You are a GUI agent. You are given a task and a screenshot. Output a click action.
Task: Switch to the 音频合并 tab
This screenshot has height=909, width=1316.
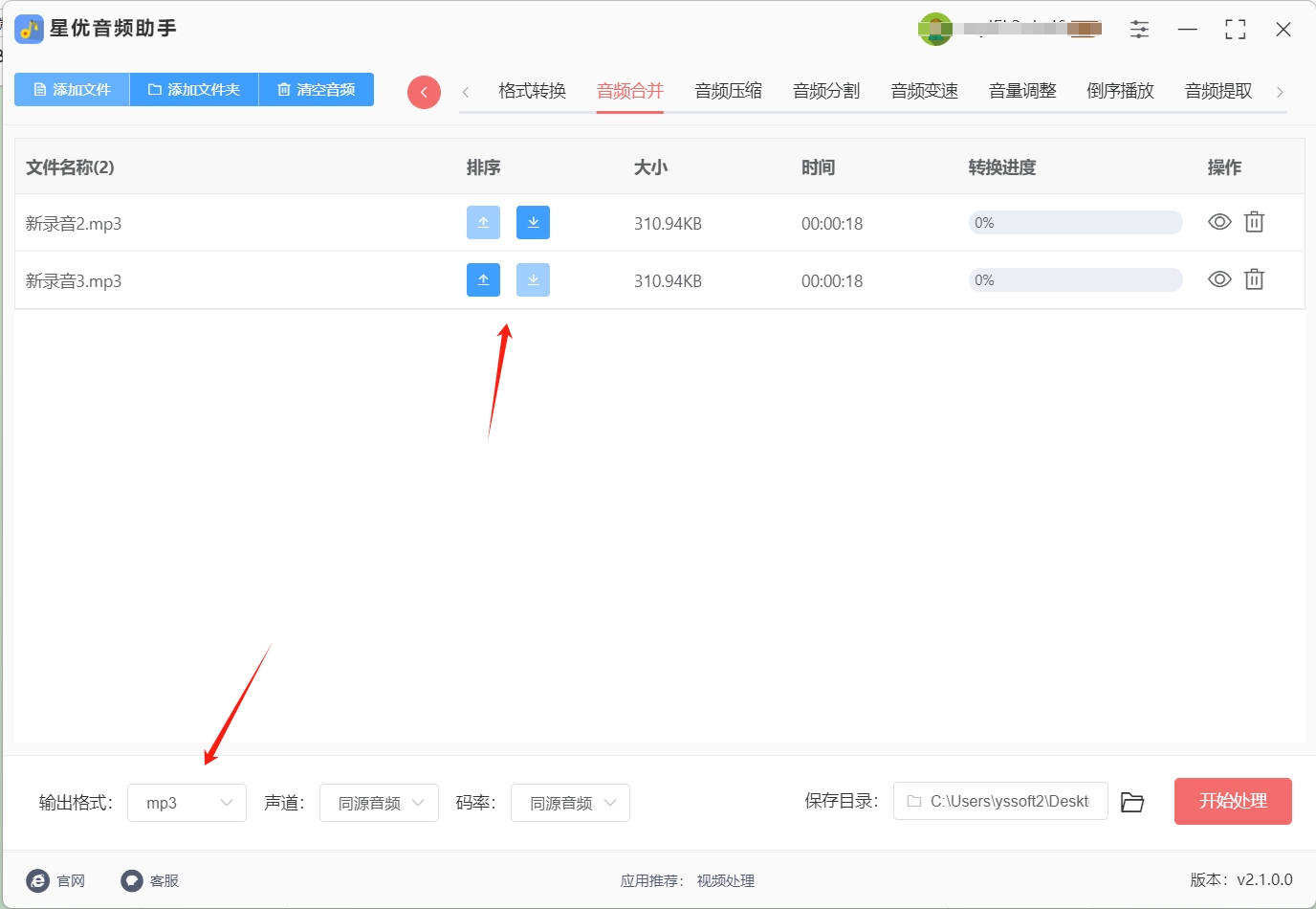pyautogui.click(x=630, y=91)
